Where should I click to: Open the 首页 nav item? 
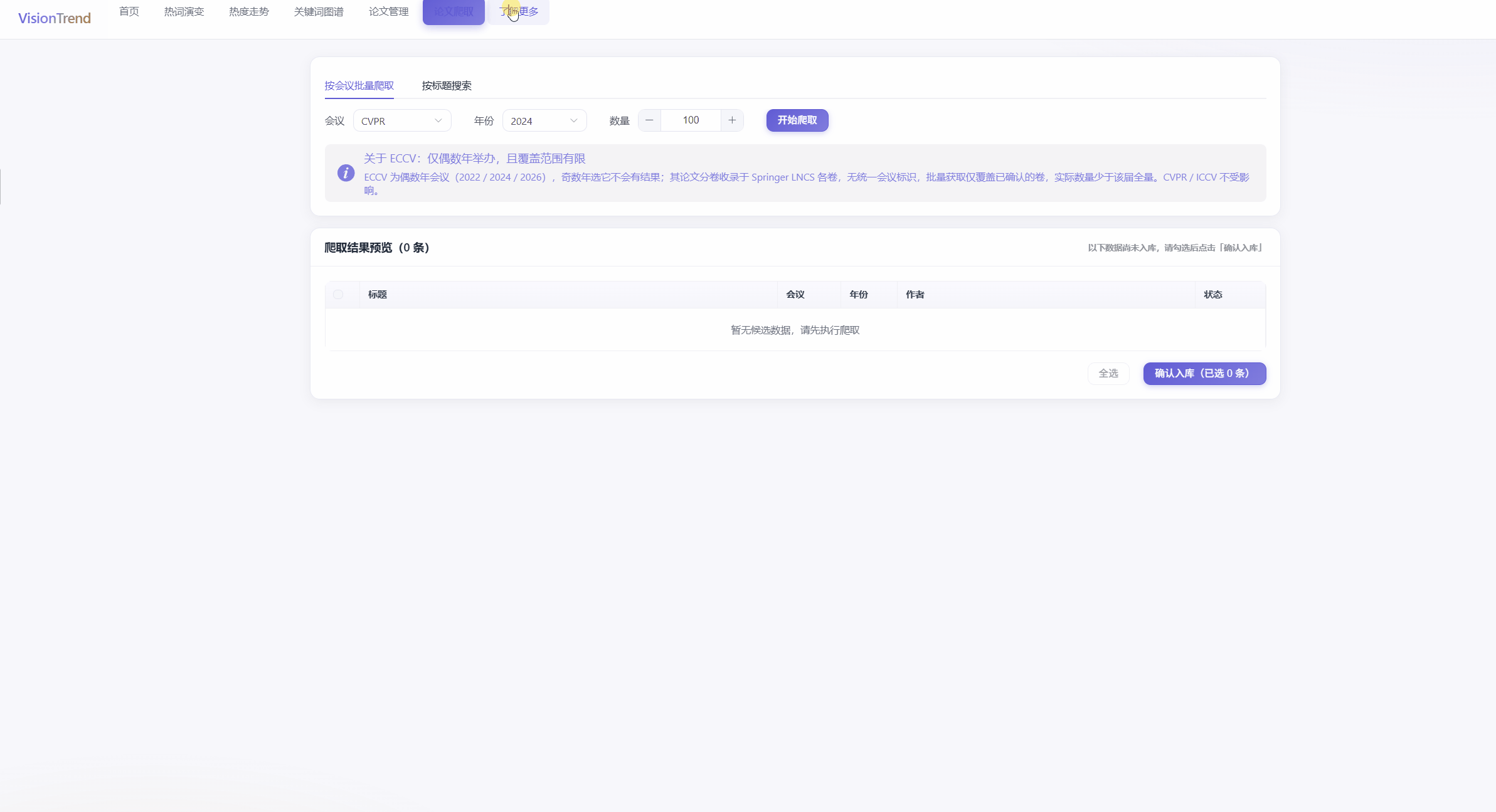click(x=129, y=11)
